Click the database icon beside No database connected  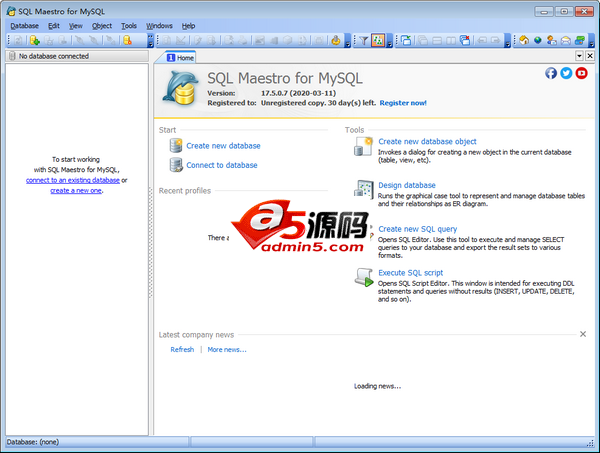coord(12,56)
